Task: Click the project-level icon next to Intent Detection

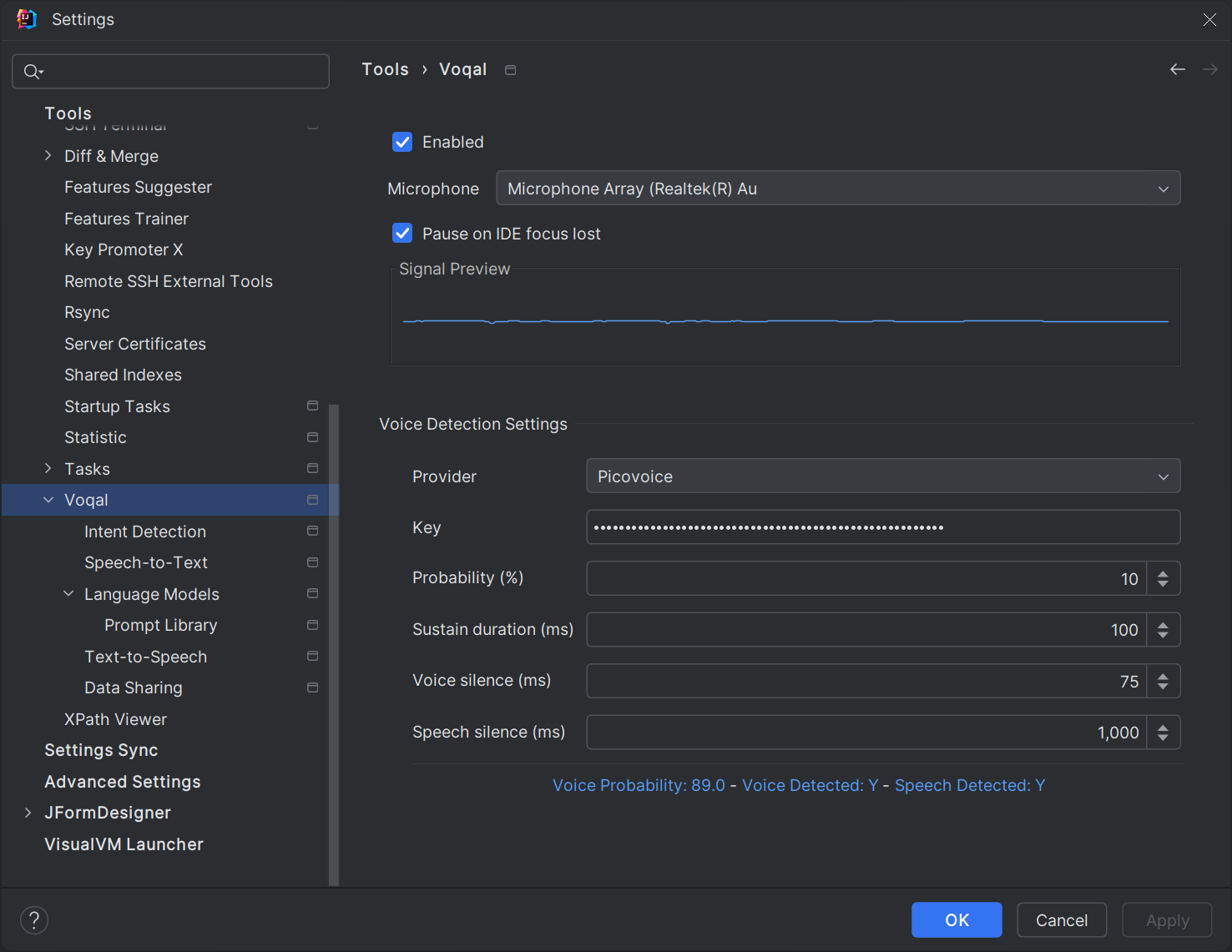Action: pyautogui.click(x=313, y=531)
